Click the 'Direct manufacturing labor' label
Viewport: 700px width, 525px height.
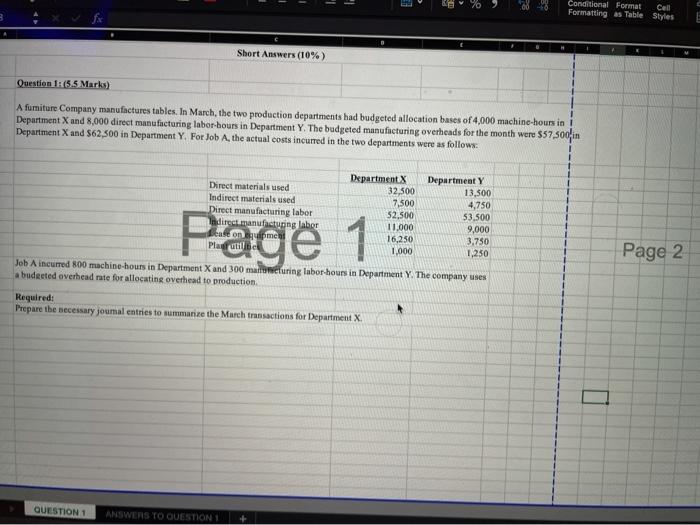(261, 211)
